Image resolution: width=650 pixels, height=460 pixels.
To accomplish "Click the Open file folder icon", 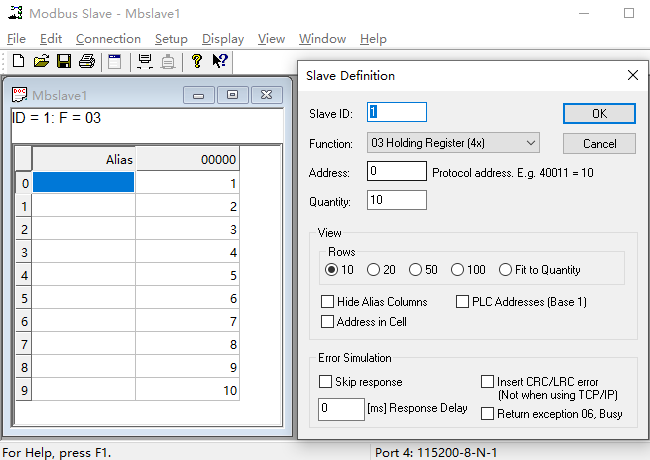I will (41, 61).
